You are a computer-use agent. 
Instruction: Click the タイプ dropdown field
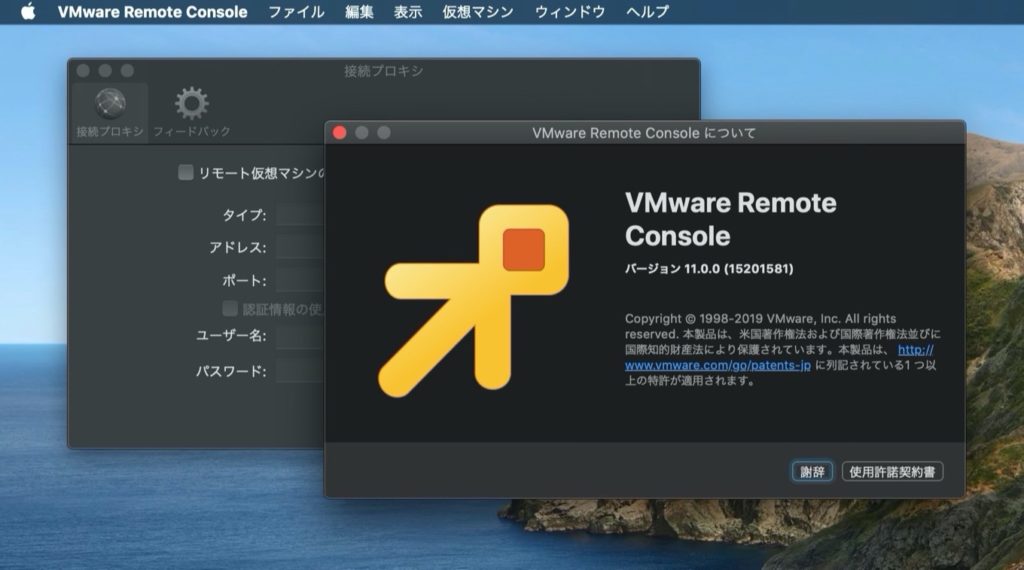click(x=300, y=214)
